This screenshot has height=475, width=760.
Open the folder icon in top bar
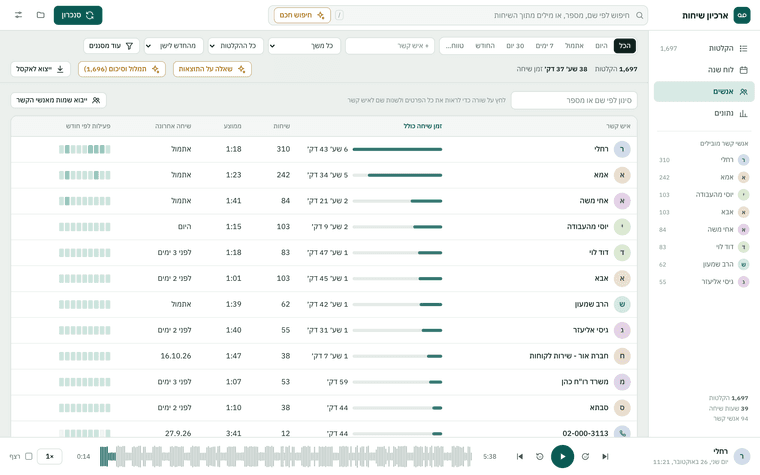(41, 15)
